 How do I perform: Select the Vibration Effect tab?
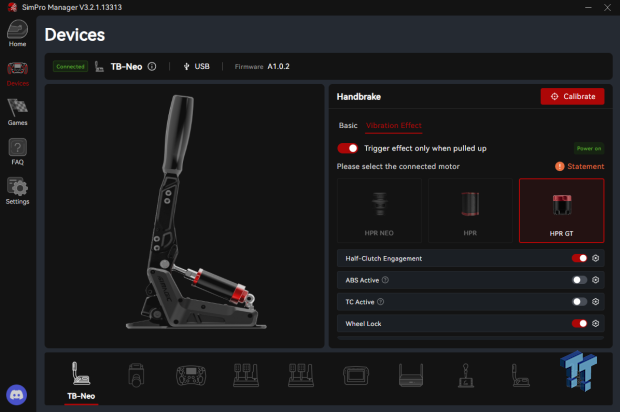[394, 125]
